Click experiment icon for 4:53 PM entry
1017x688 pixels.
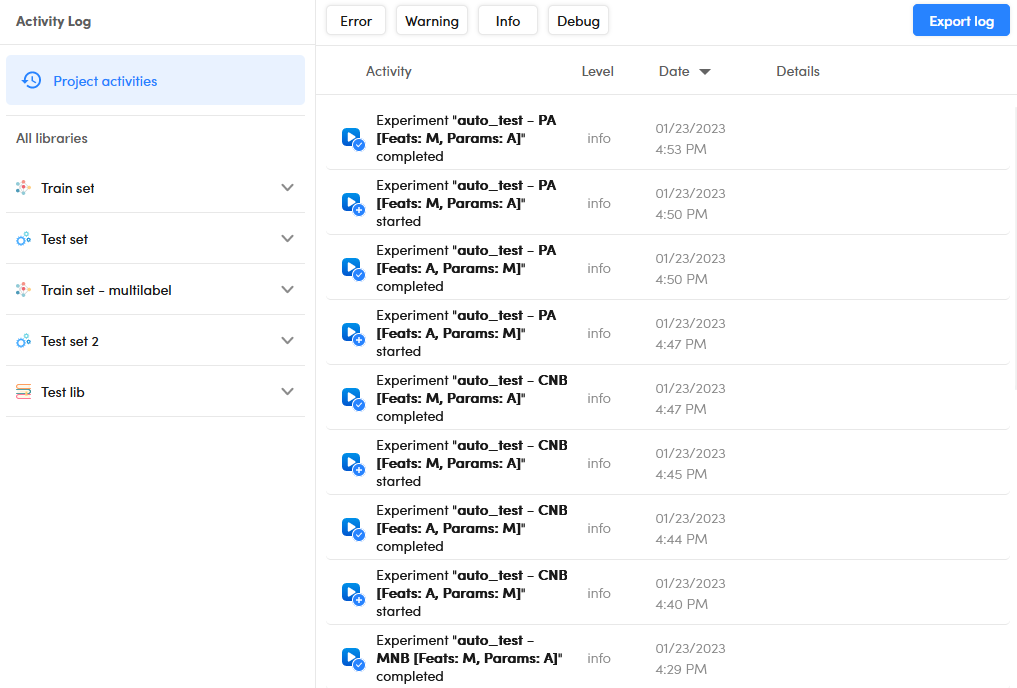coord(352,138)
